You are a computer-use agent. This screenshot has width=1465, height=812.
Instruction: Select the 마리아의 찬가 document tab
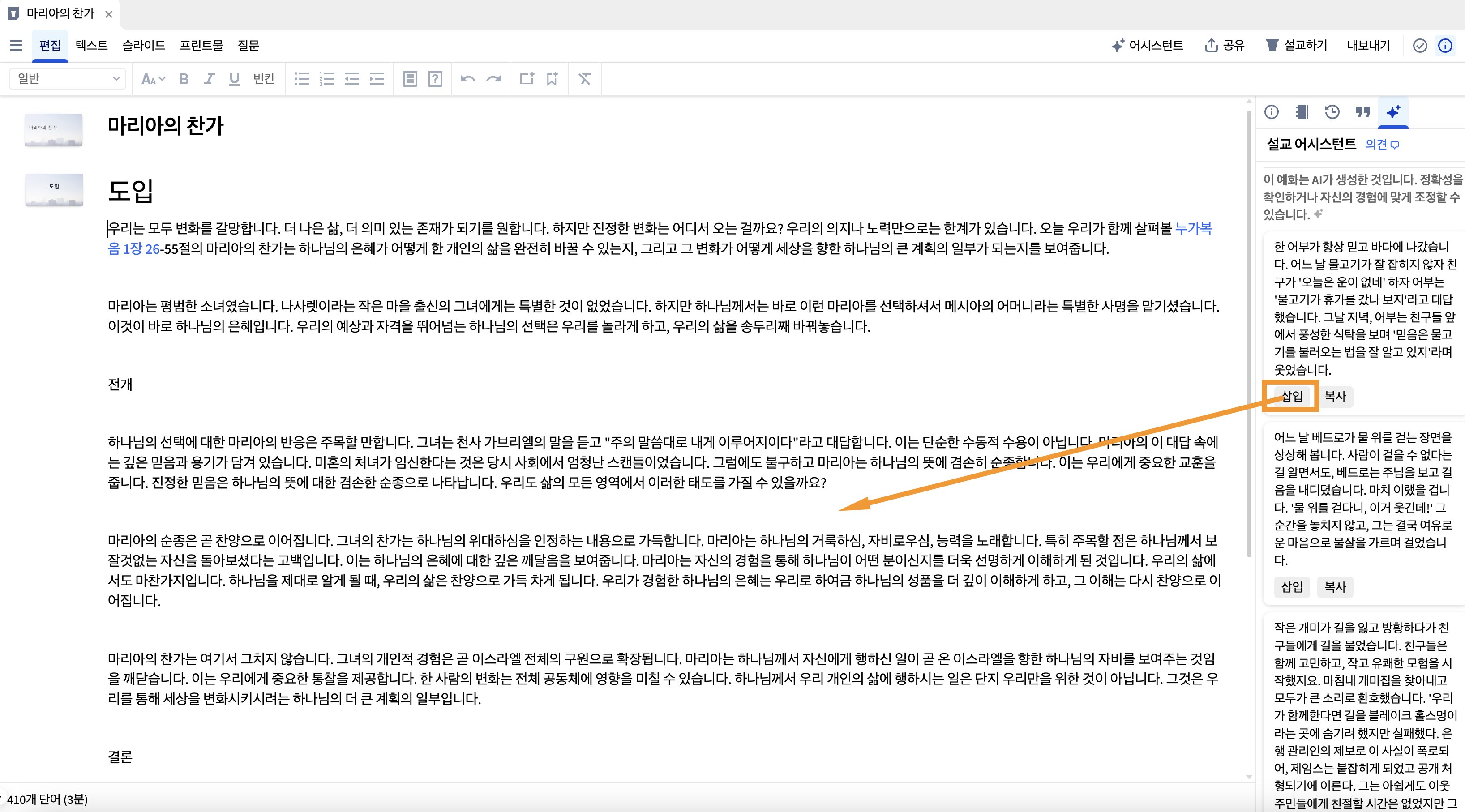coord(60,13)
